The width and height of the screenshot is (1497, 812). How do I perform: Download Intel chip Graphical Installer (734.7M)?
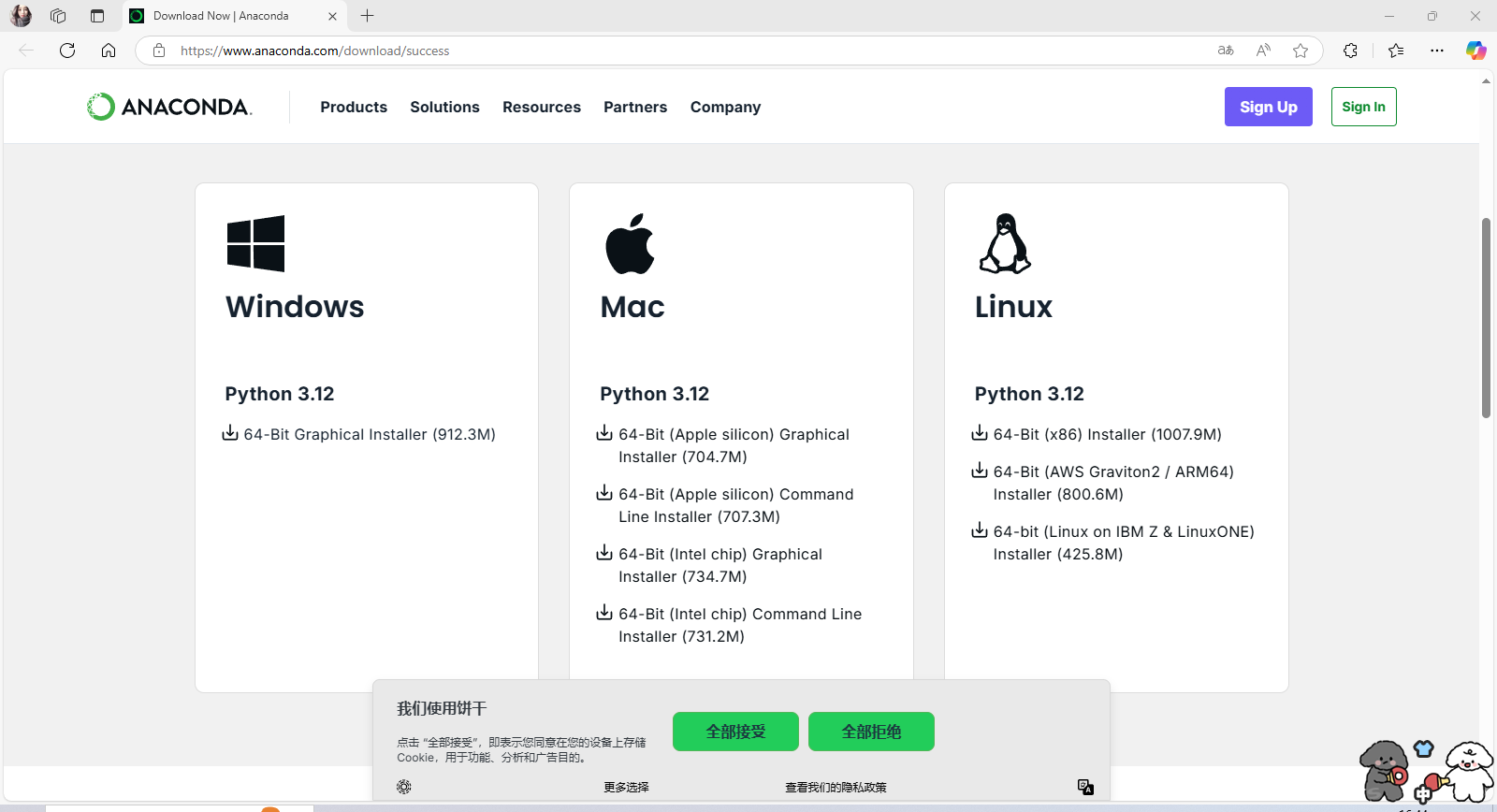click(720, 565)
